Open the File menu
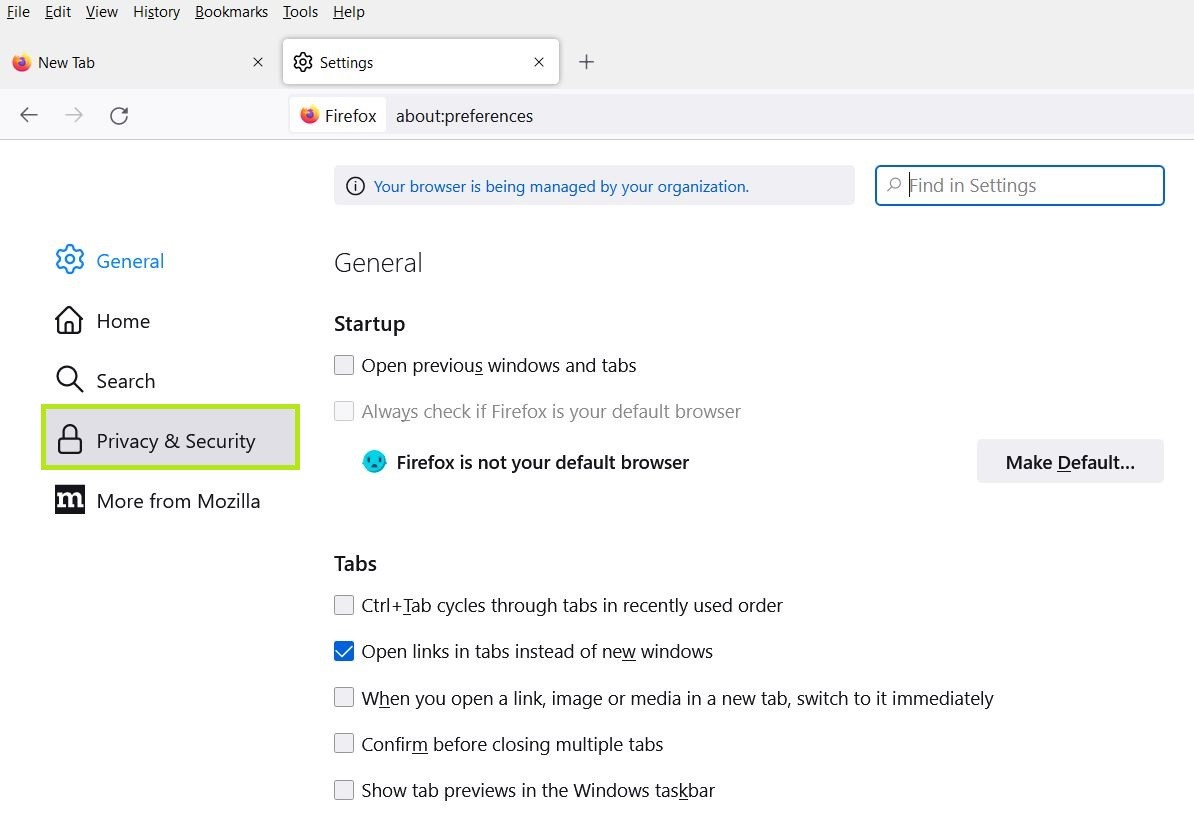Image resolution: width=1194 pixels, height=831 pixels. tap(18, 12)
